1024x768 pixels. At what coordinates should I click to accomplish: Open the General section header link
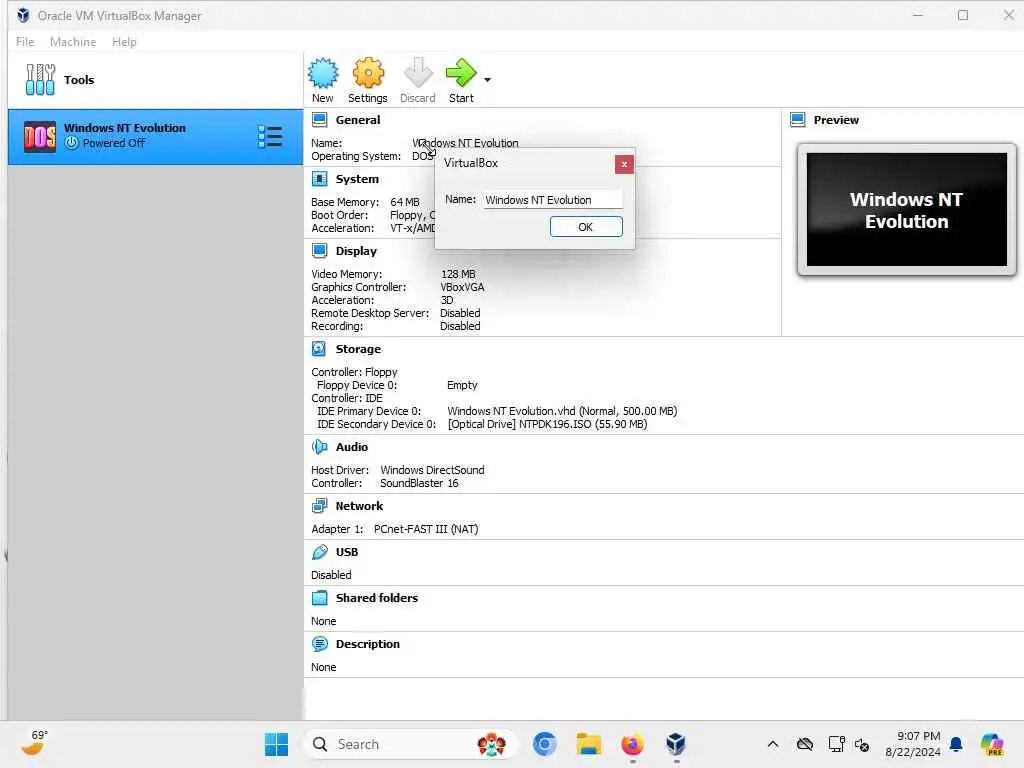(x=357, y=120)
